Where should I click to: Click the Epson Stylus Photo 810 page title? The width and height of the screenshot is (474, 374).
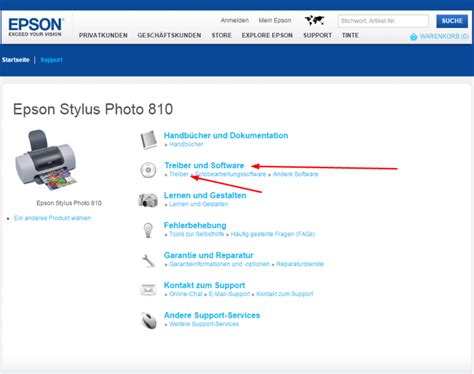coord(93,109)
